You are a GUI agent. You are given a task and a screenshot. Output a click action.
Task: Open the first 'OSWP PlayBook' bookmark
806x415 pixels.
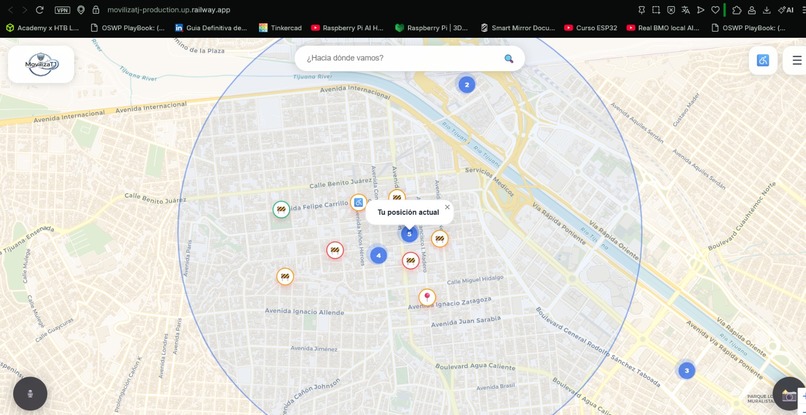[127, 28]
